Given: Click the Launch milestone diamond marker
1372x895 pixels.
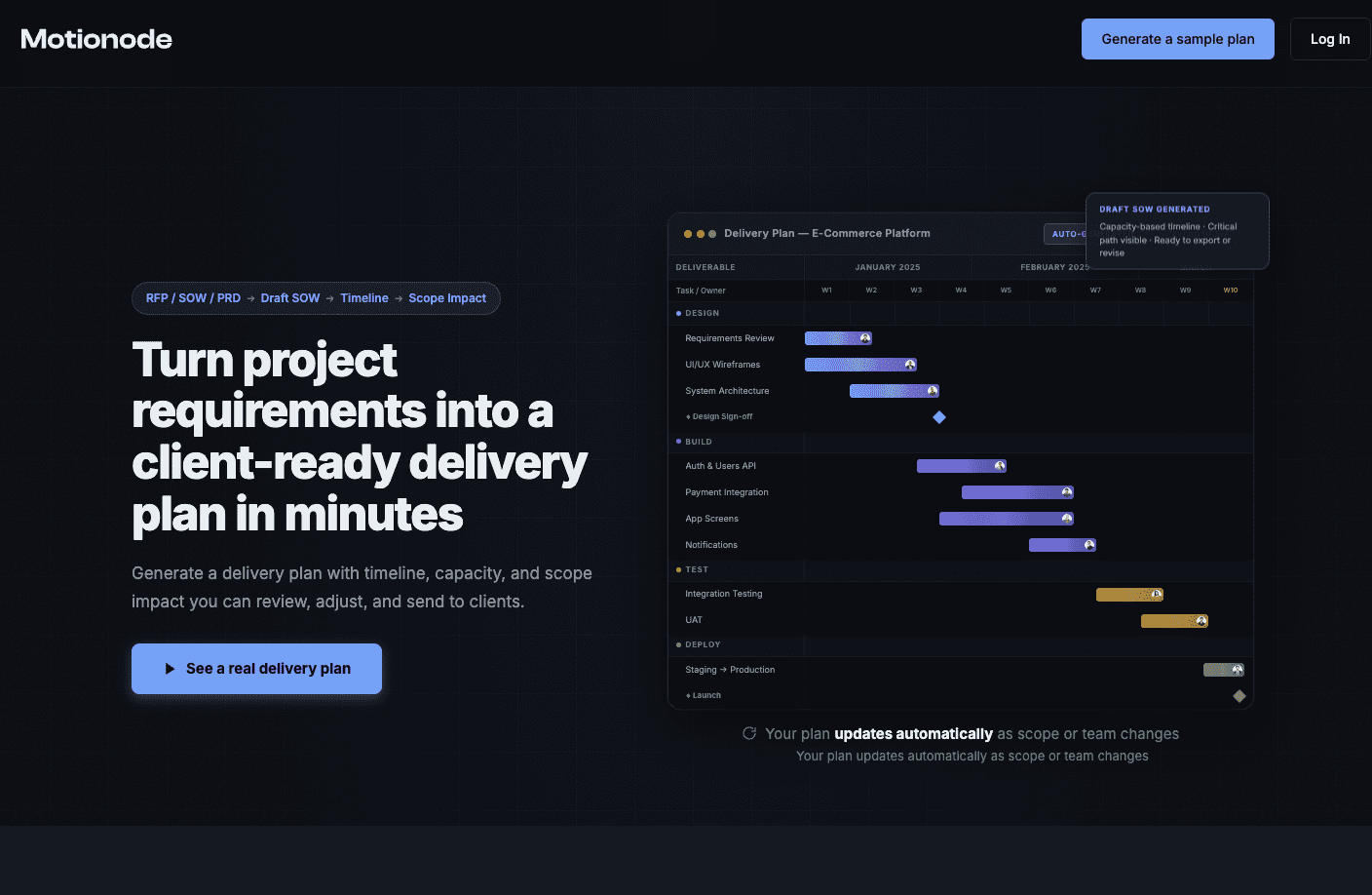Looking at the screenshot, I should (x=1239, y=696).
